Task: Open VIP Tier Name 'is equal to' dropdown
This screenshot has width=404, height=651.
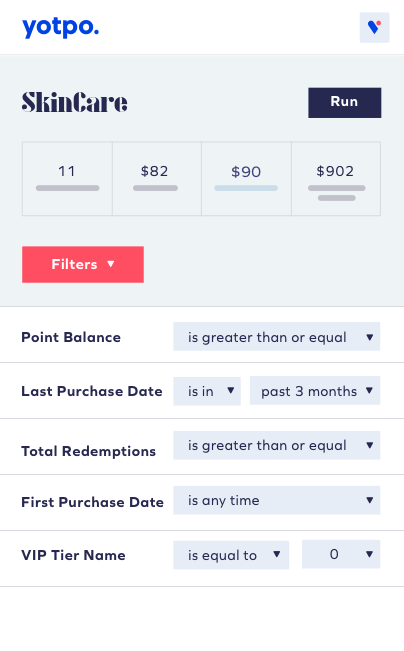Action: (x=231, y=555)
